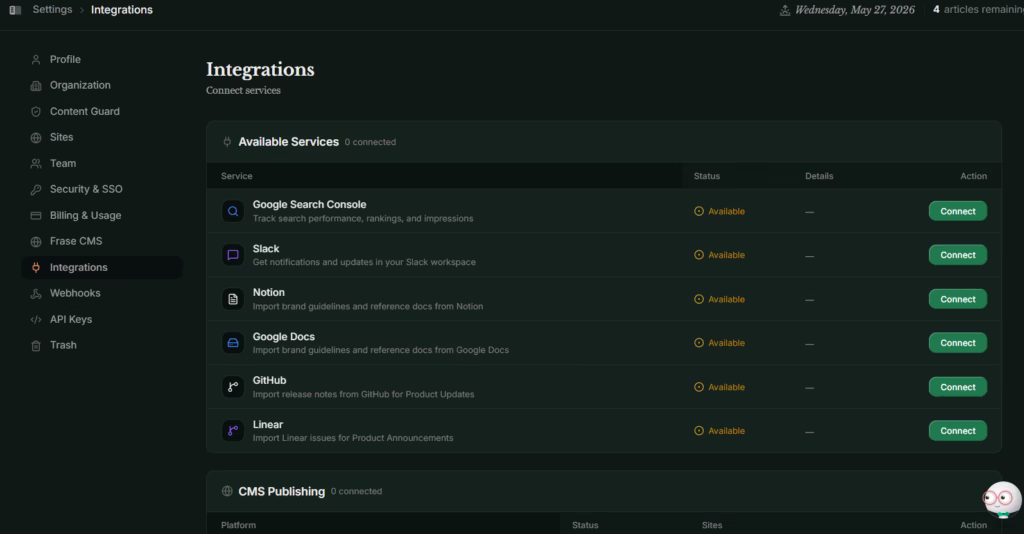Click the CMS Publishing heading
This screenshot has width=1024, height=534.
click(281, 492)
